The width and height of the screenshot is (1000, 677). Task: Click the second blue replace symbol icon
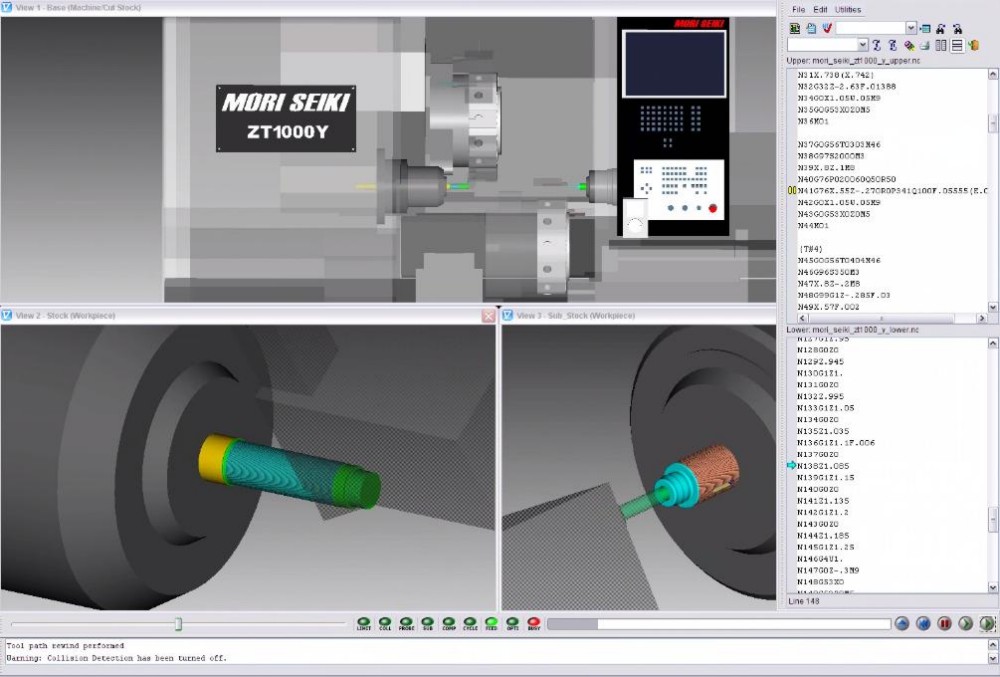(893, 45)
